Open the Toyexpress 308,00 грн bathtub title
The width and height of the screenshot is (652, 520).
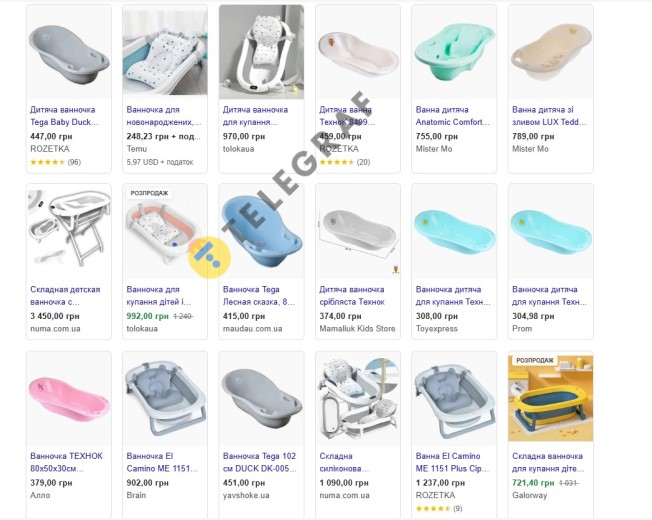(x=453, y=296)
